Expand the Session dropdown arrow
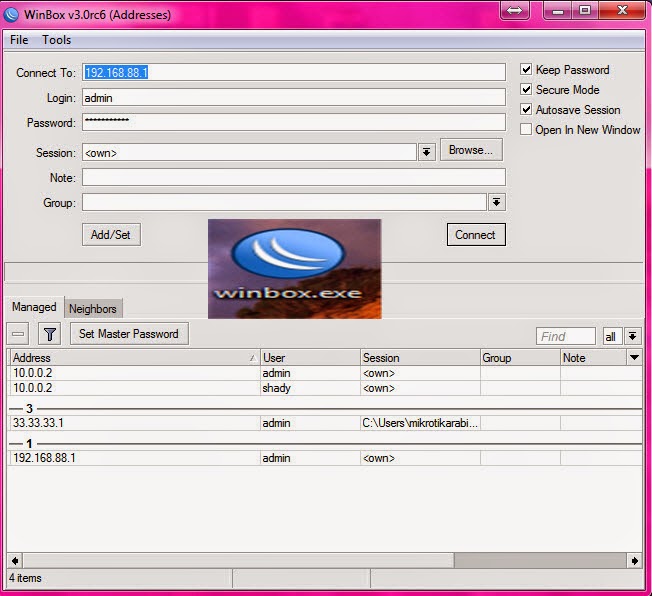 coord(426,152)
